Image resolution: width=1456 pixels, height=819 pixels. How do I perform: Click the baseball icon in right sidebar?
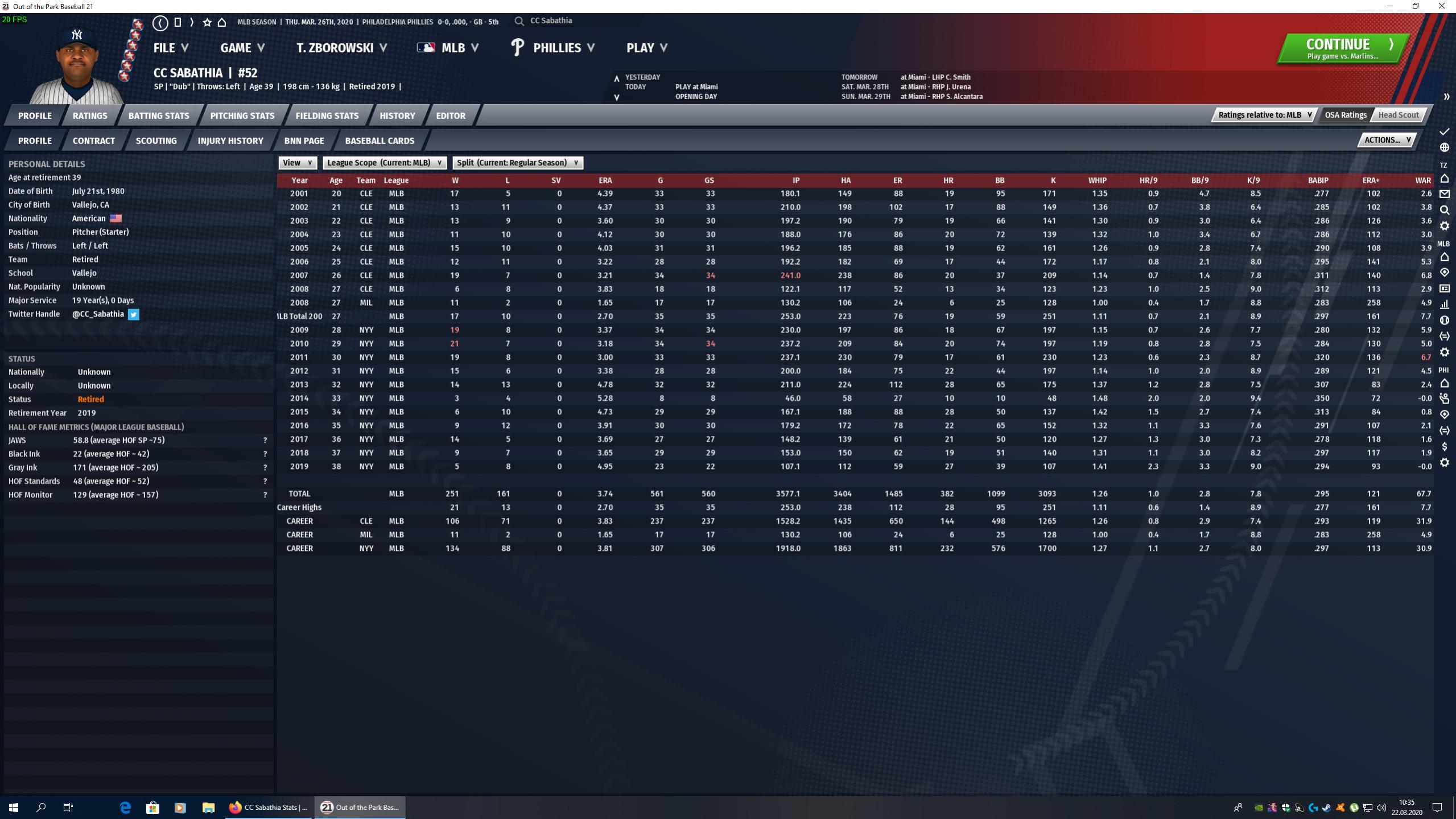coord(1444,320)
